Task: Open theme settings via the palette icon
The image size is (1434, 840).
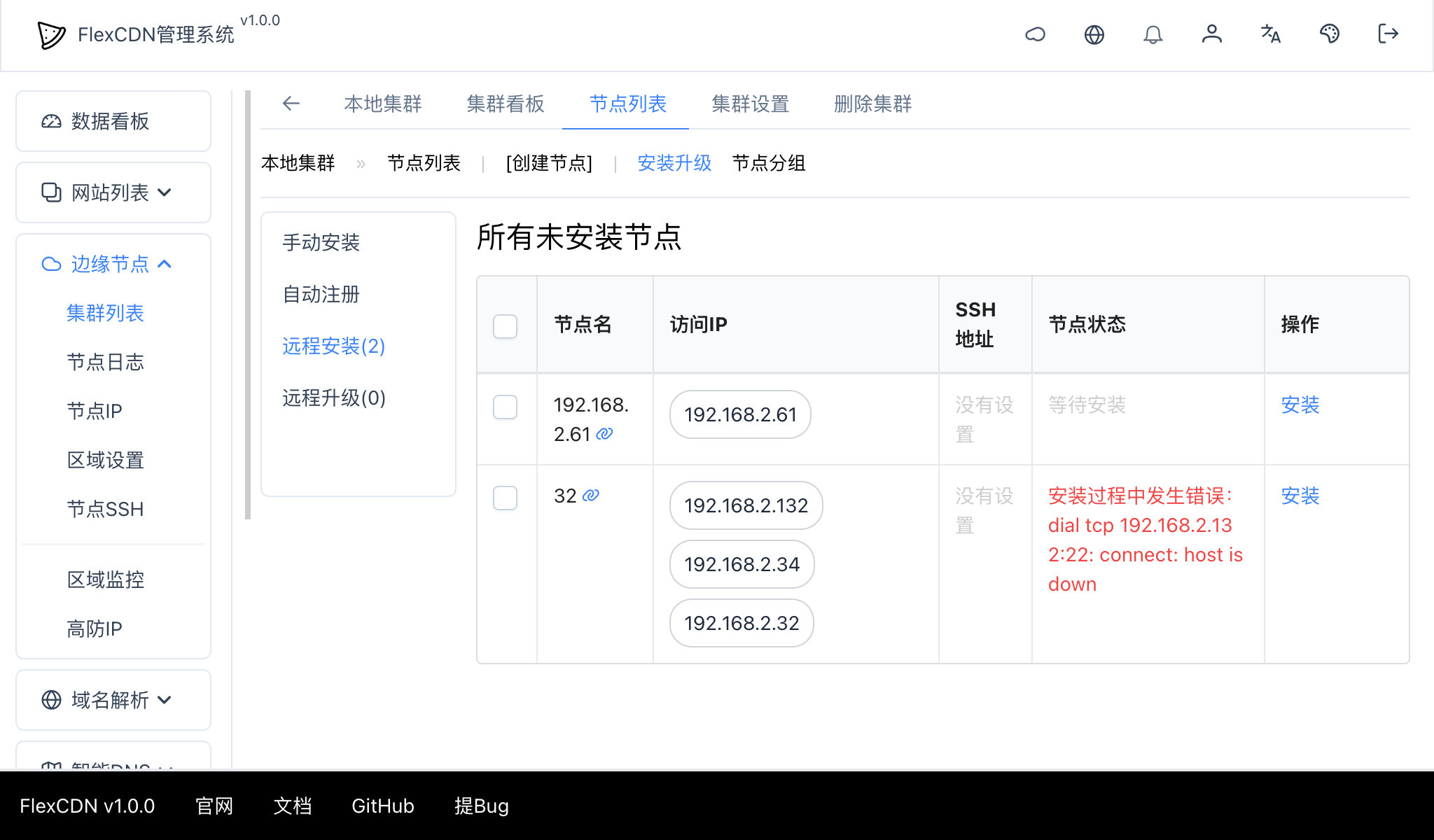Action: coord(1330,34)
